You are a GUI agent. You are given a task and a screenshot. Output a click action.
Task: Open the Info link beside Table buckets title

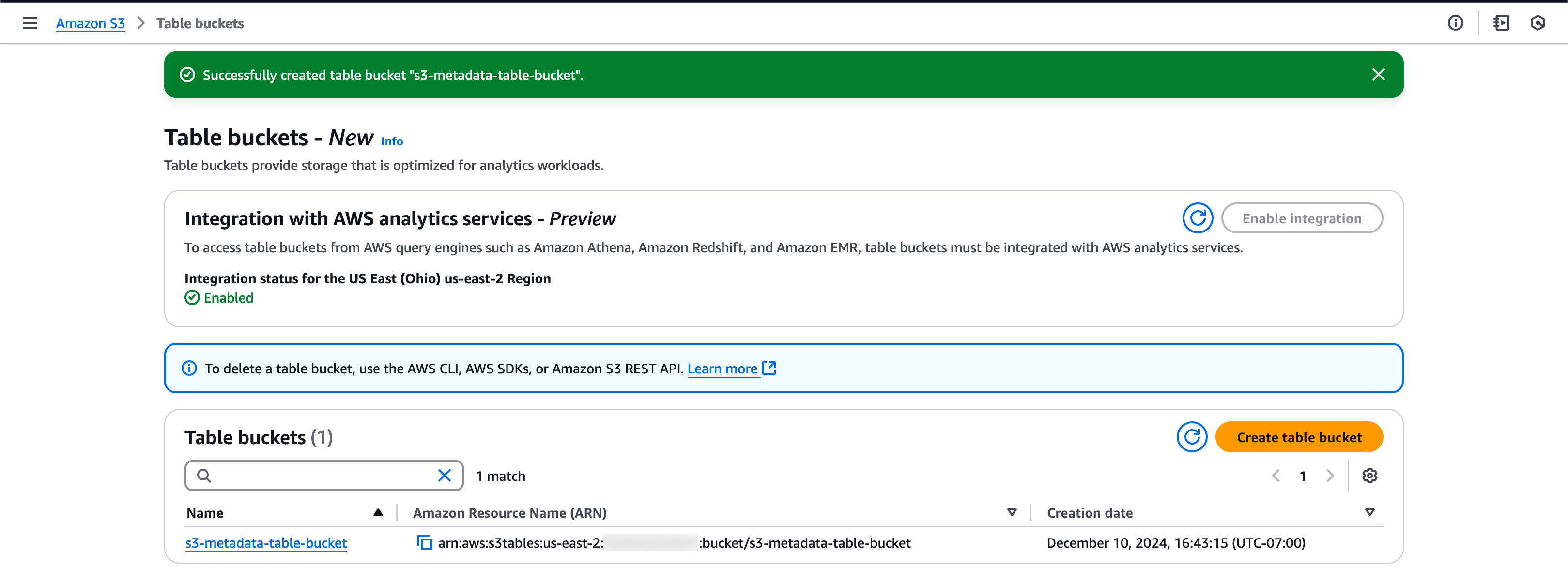pyautogui.click(x=391, y=141)
